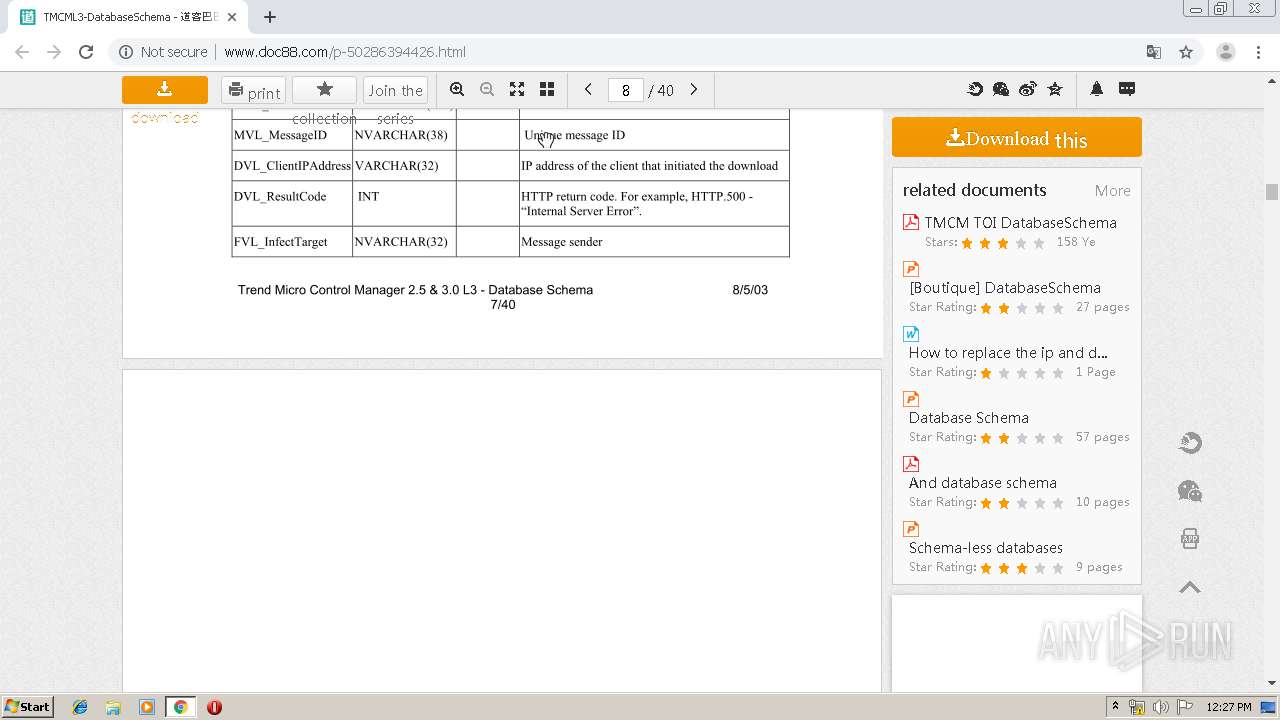
Task: Switch to fullscreen view
Action: point(517,89)
